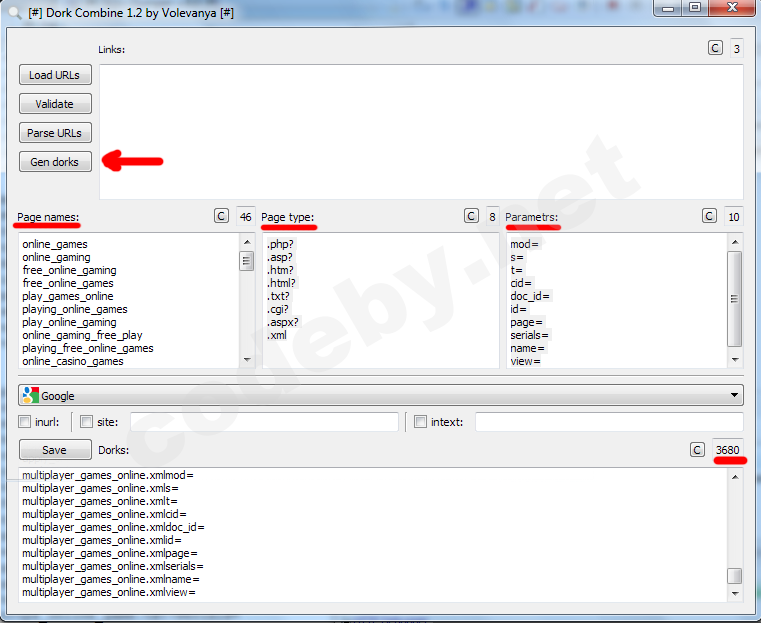Select 'free_online_gaming' page name
The image size is (761, 623).
click(x=69, y=270)
